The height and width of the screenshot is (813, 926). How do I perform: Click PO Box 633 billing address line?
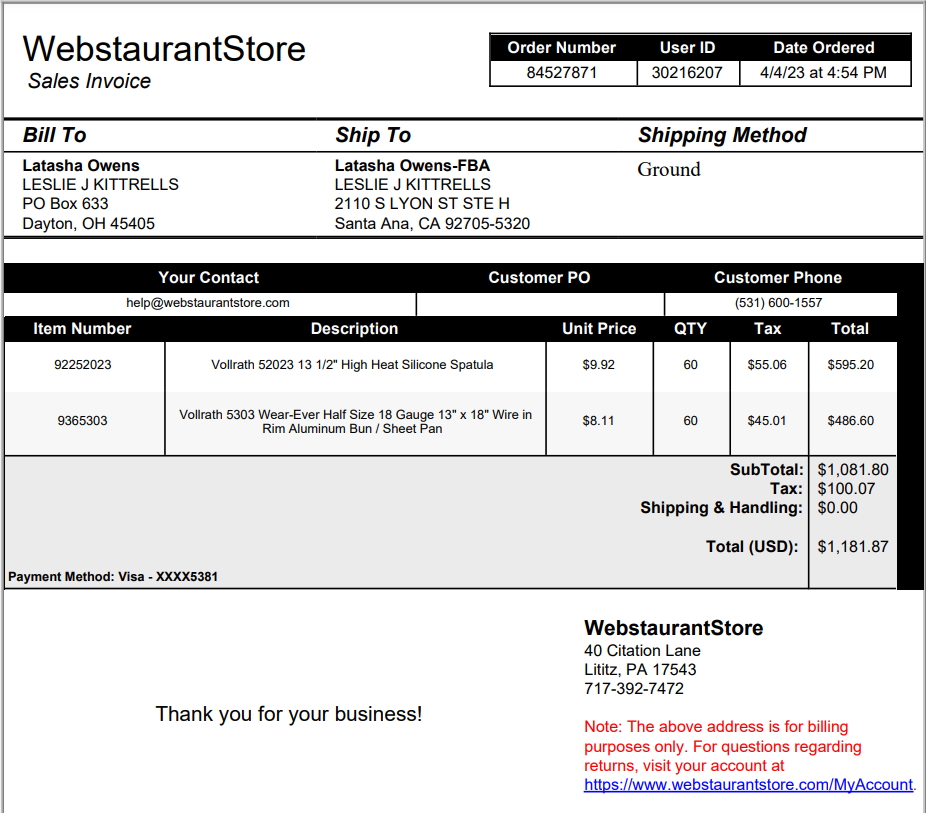pos(66,204)
